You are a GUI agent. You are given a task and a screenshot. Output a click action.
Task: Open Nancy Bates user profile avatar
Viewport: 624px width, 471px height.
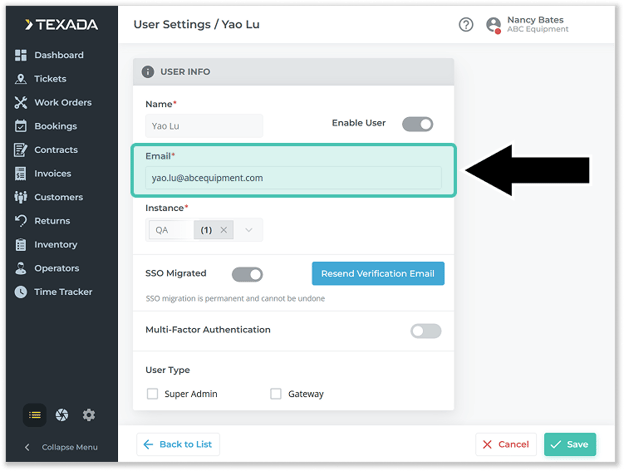[x=493, y=25]
